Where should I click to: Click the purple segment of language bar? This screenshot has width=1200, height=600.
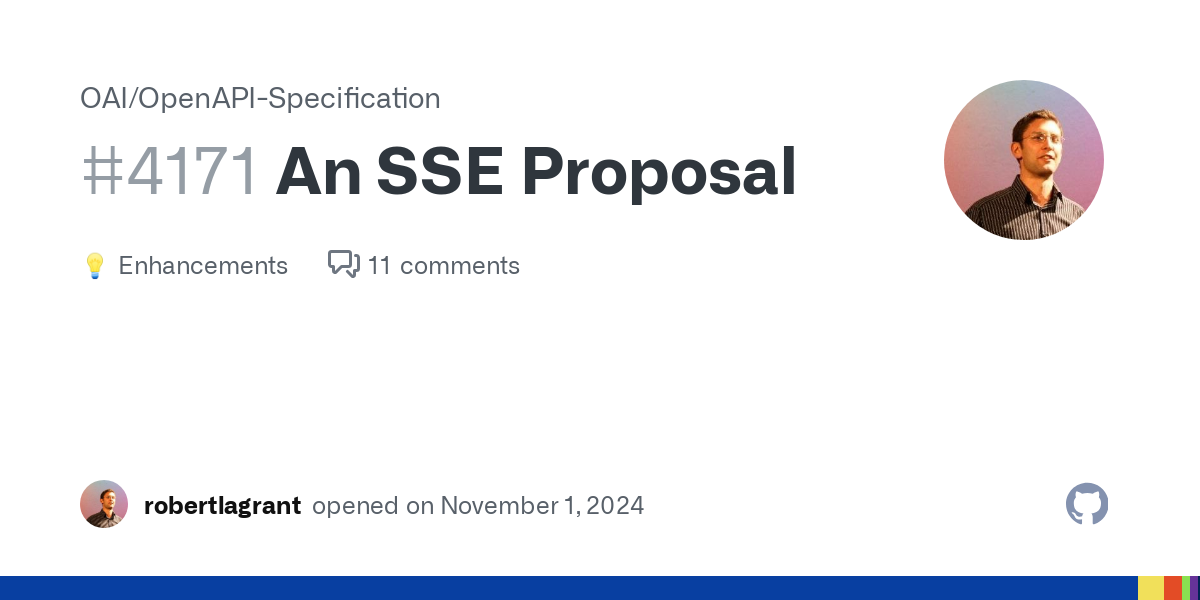click(1195, 588)
